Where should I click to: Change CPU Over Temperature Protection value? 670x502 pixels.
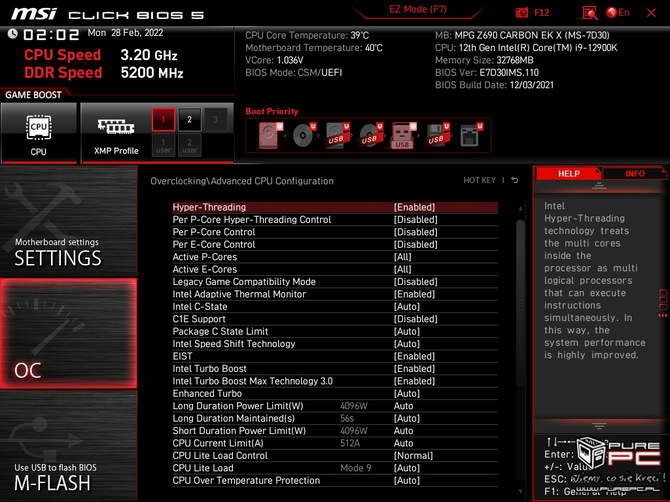pyautogui.click(x=406, y=480)
